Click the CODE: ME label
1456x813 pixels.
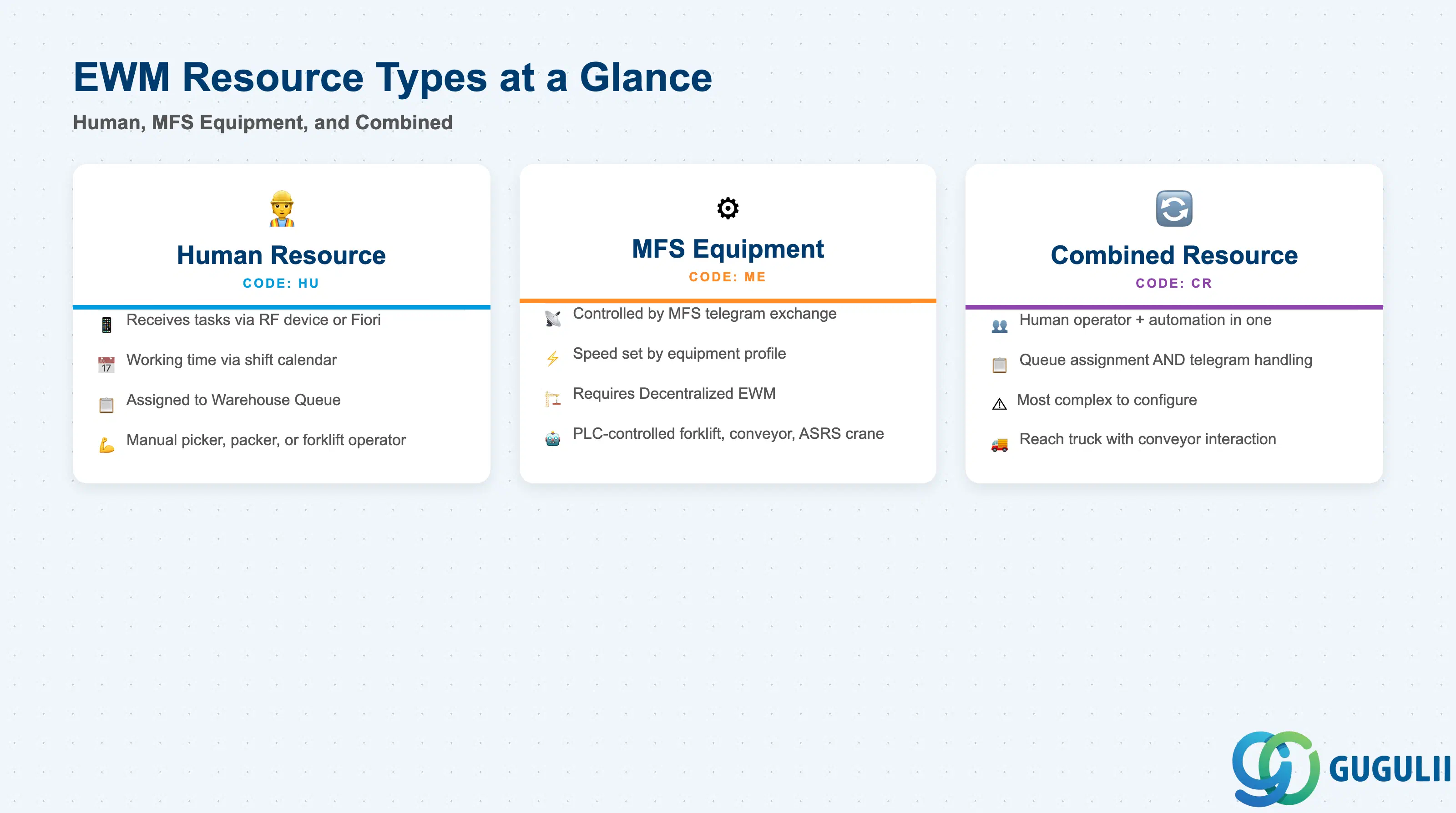[728, 277]
